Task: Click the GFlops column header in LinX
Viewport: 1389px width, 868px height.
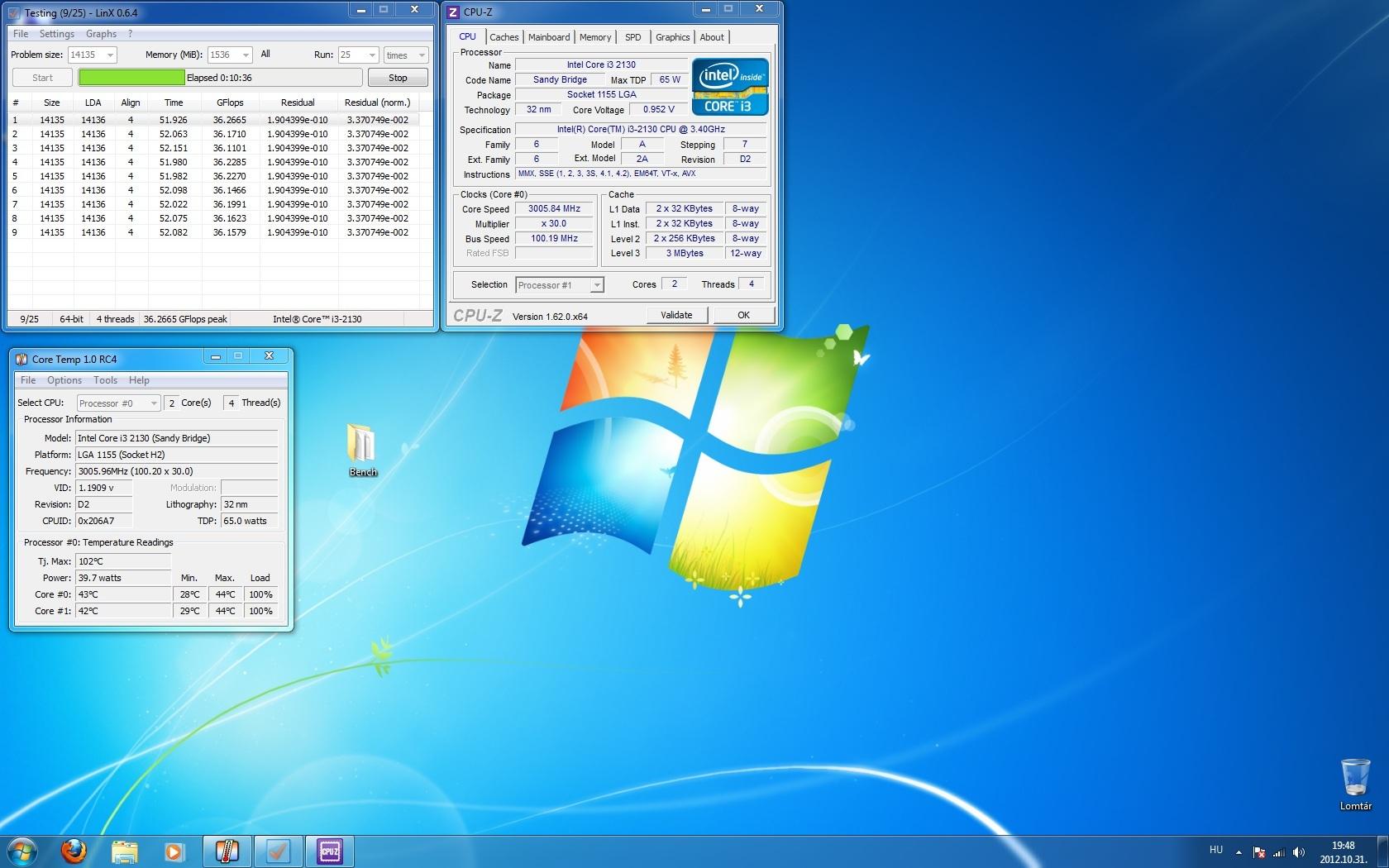Action: coord(230,103)
